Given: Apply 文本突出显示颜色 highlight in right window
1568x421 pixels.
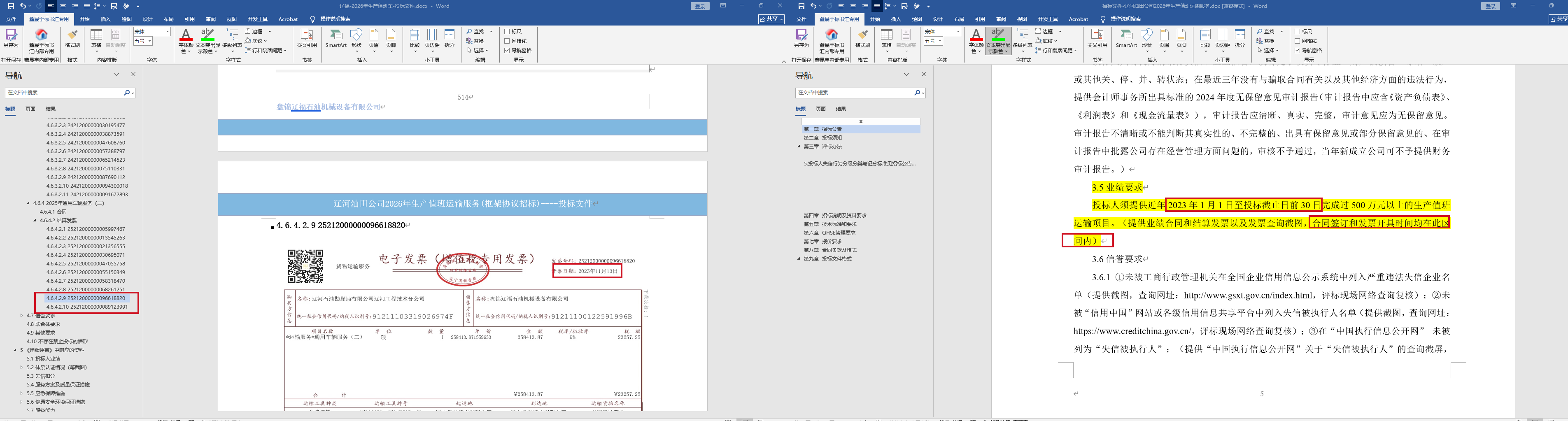Looking at the screenshot, I should coord(998,40).
